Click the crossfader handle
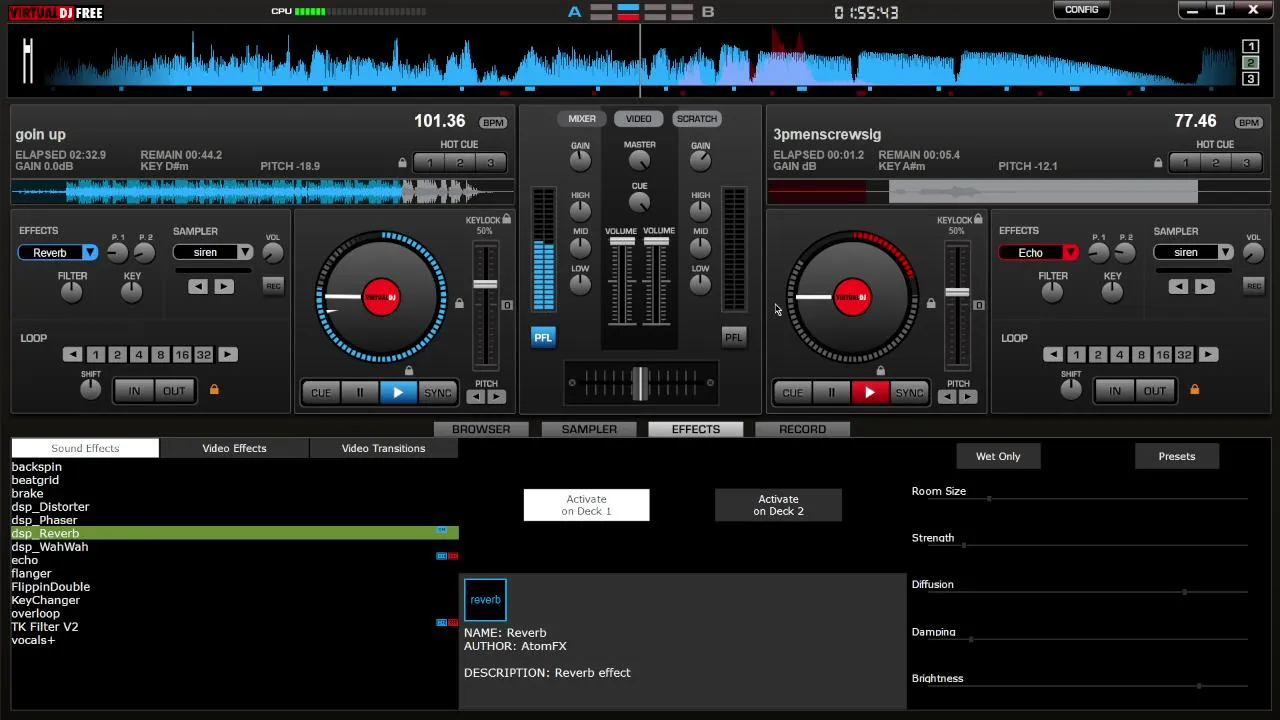1280x720 pixels. tap(640, 383)
